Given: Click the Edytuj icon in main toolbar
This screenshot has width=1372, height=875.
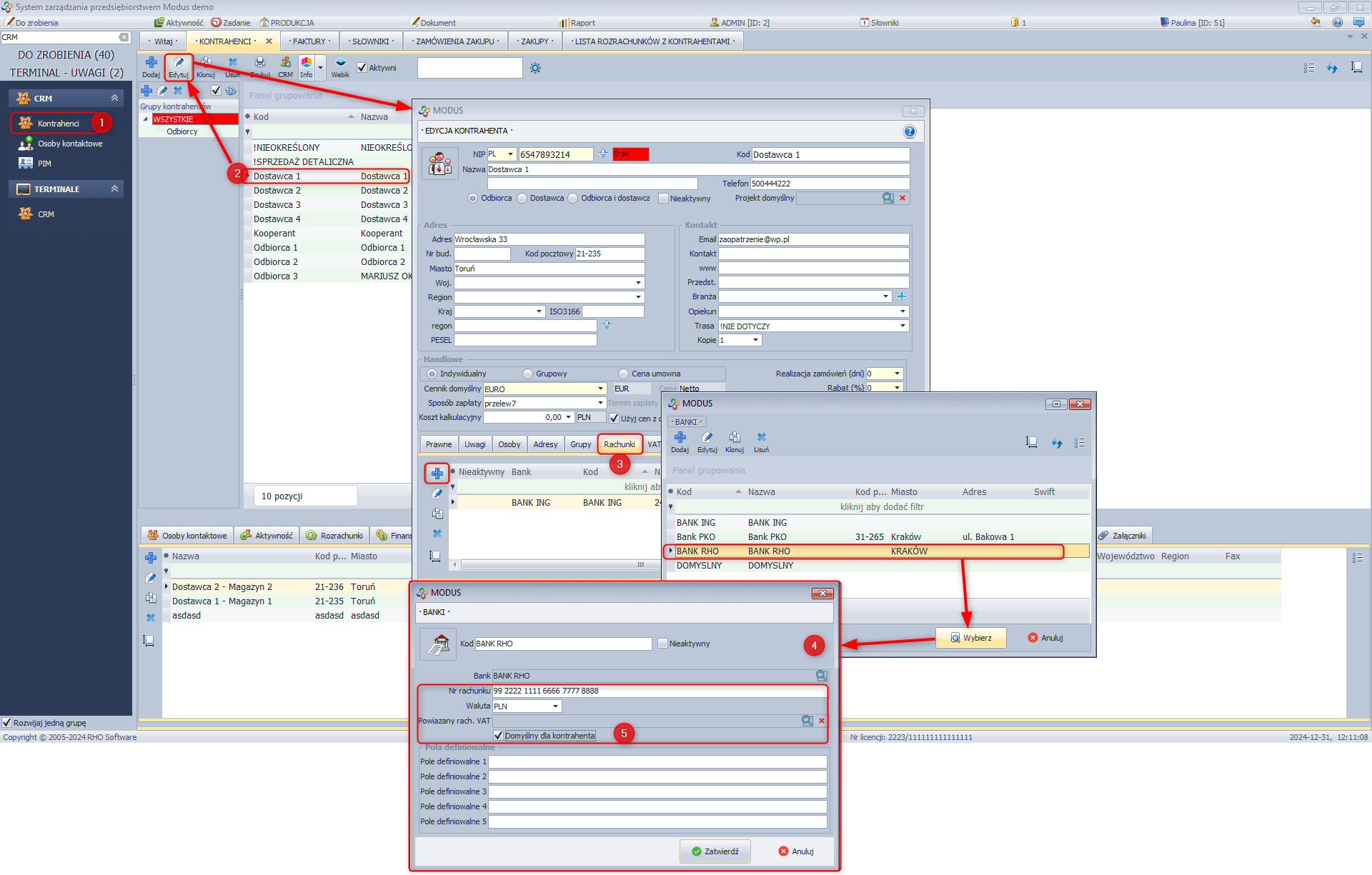Looking at the screenshot, I should (179, 64).
